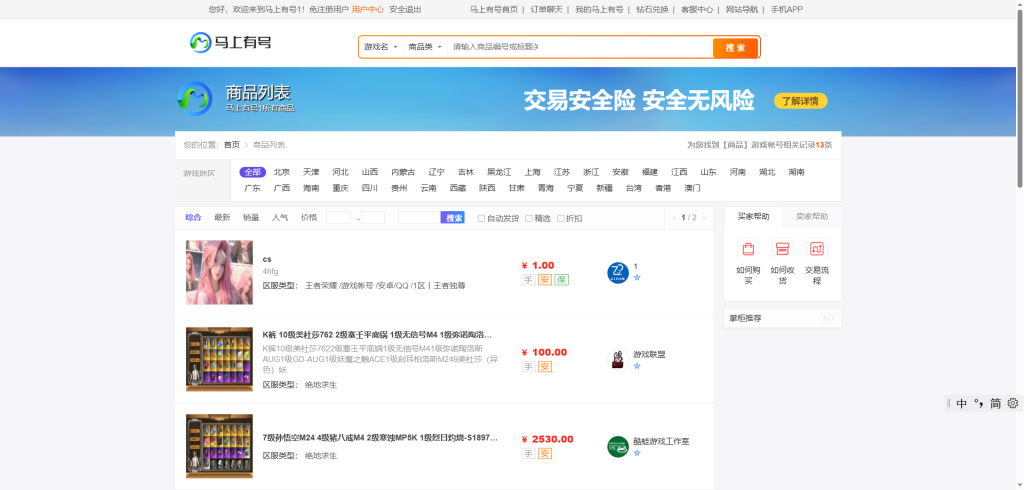Click the 酷蛙游戏工作室 seller avatar
The width and height of the screenshot is (1024, 490).
click(617, 446)
